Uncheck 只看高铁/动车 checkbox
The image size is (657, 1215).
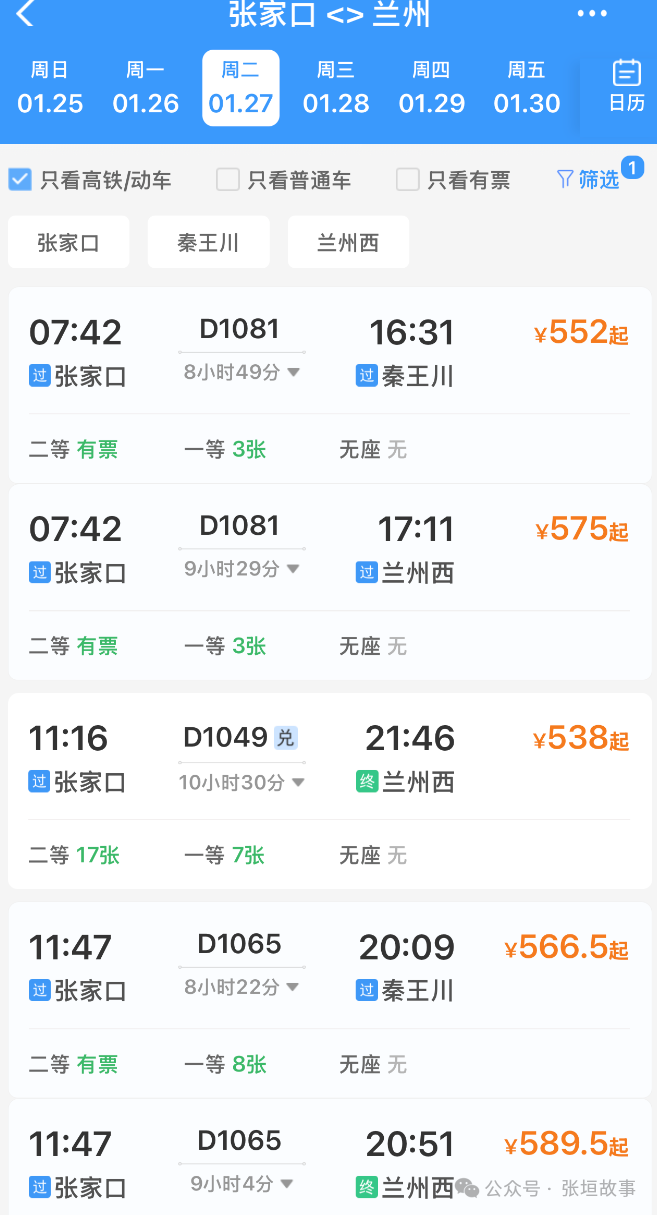point(20,179)
